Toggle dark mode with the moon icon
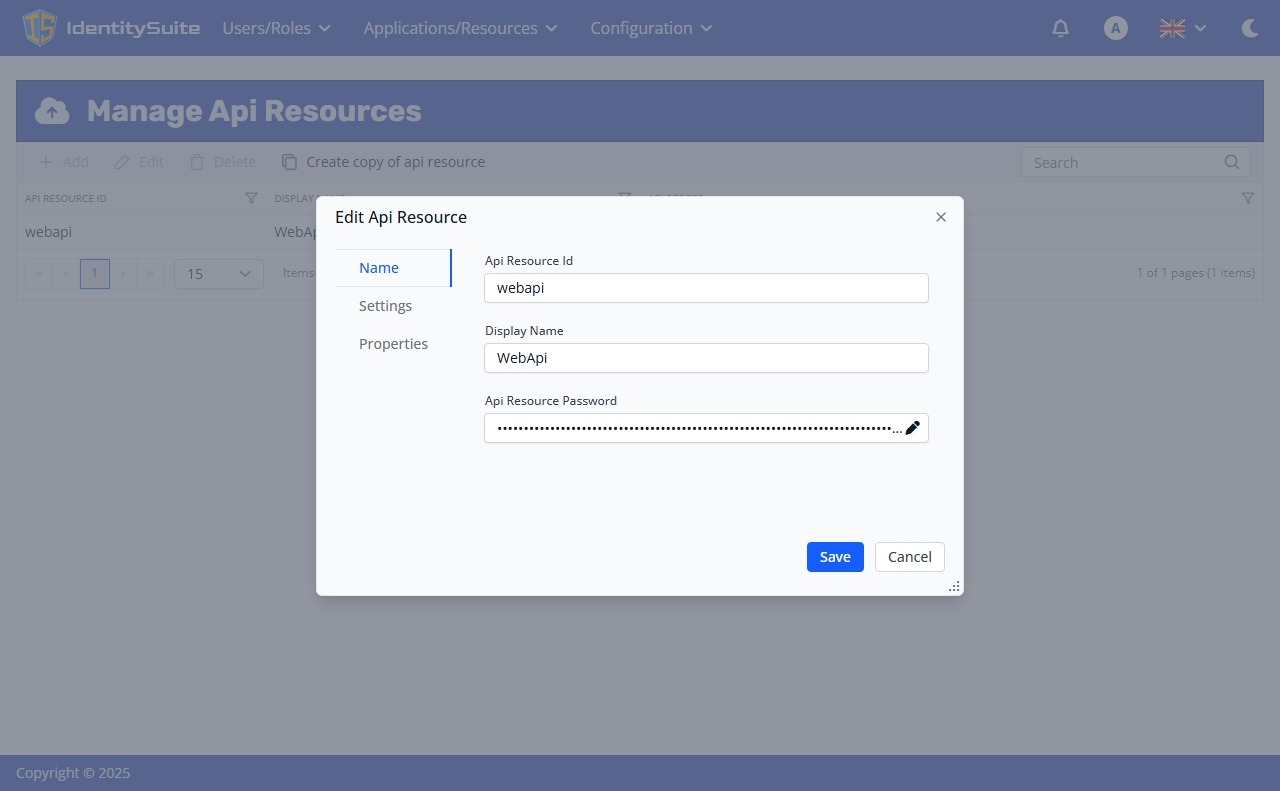1280x791 pixels. pos(1250,28)
